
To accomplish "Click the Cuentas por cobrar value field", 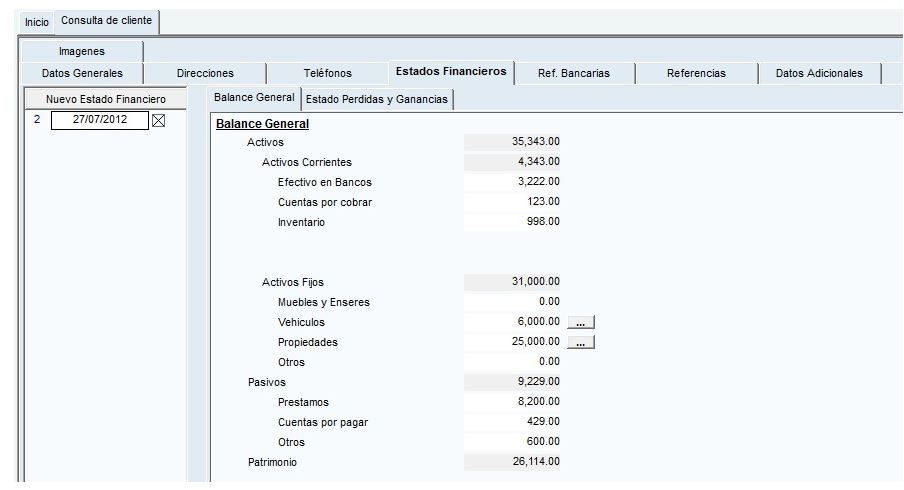I will tap(514, 202).
